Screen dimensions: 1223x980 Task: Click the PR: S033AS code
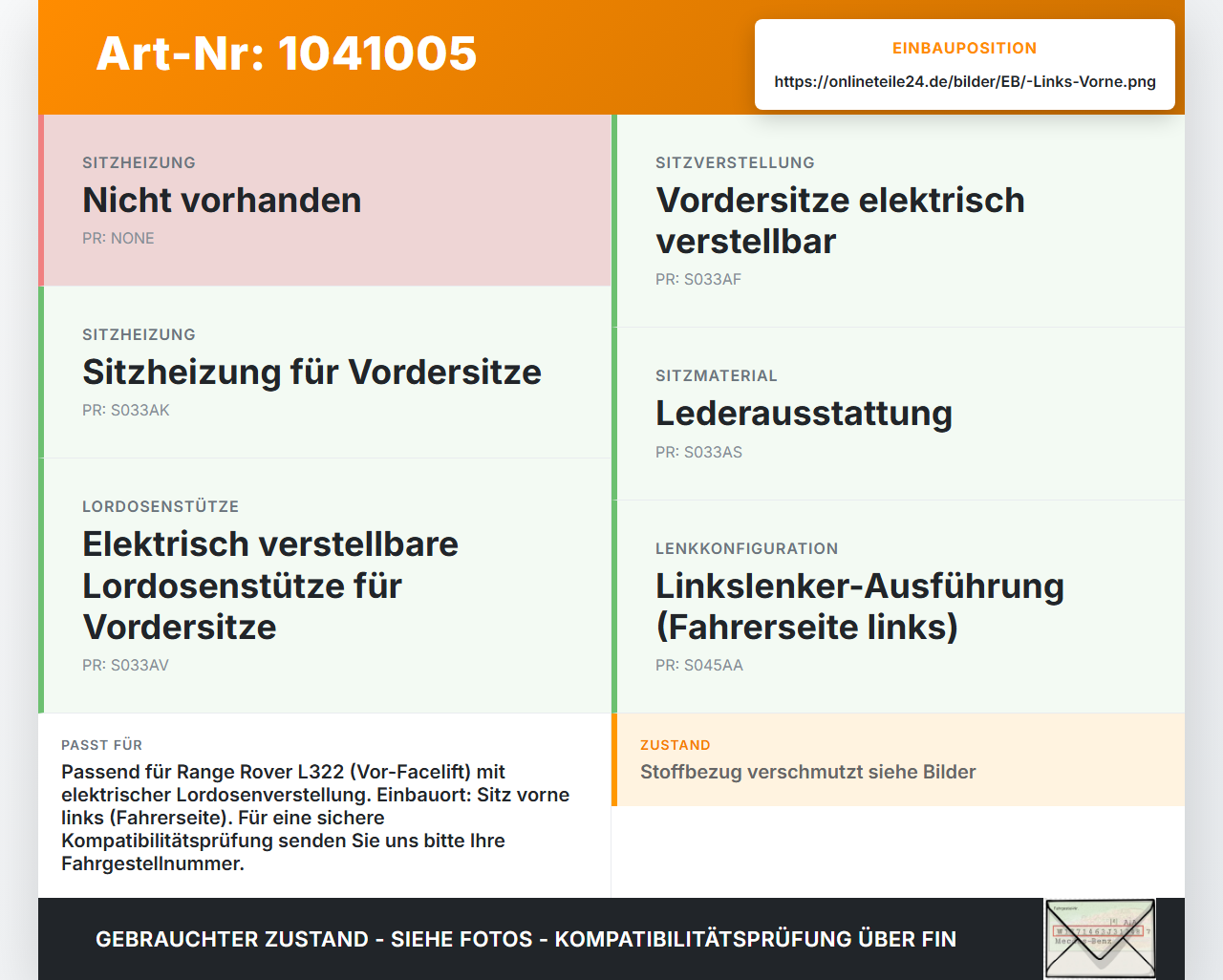[698, 452]
